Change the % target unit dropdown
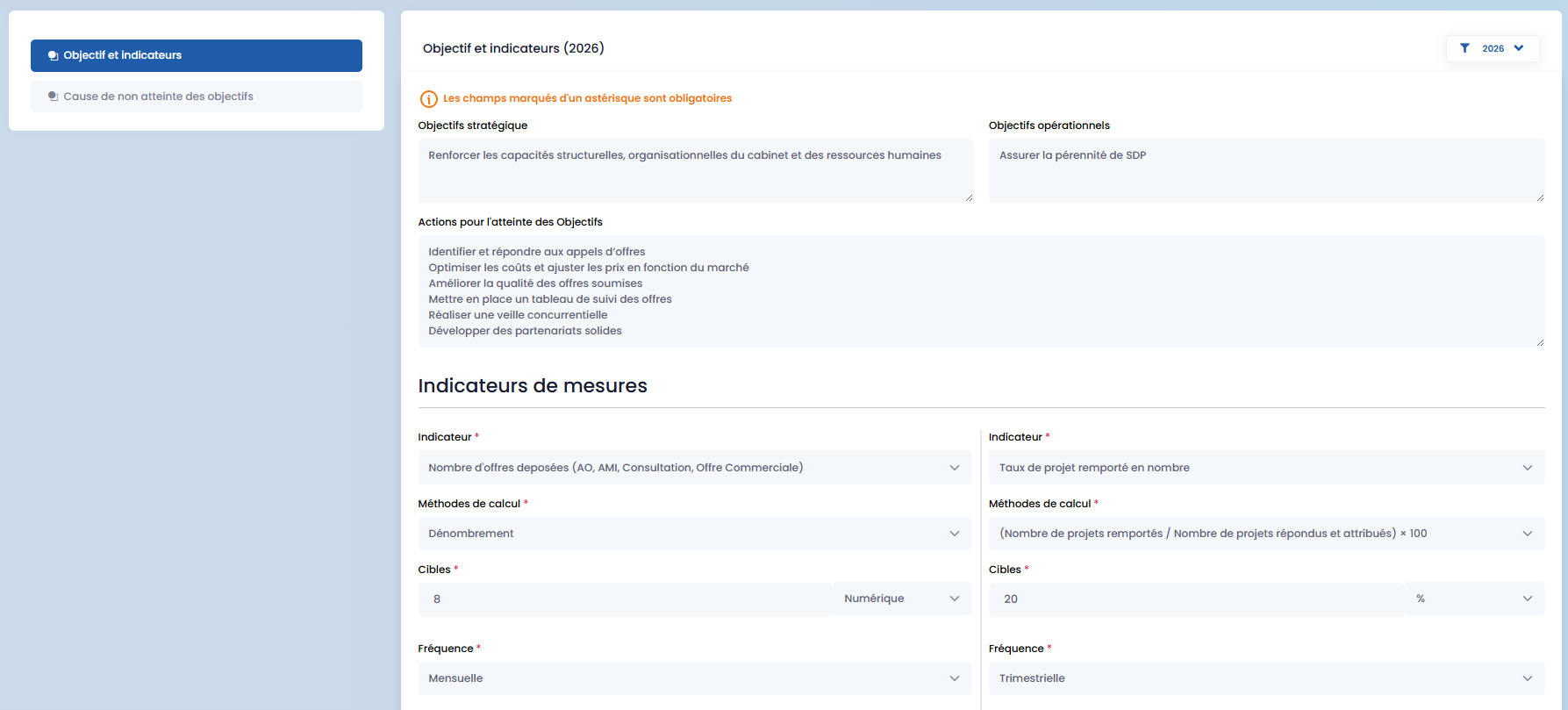Screen dimensions: 1568x710 pyautogui.click(x=1474, y=599)
